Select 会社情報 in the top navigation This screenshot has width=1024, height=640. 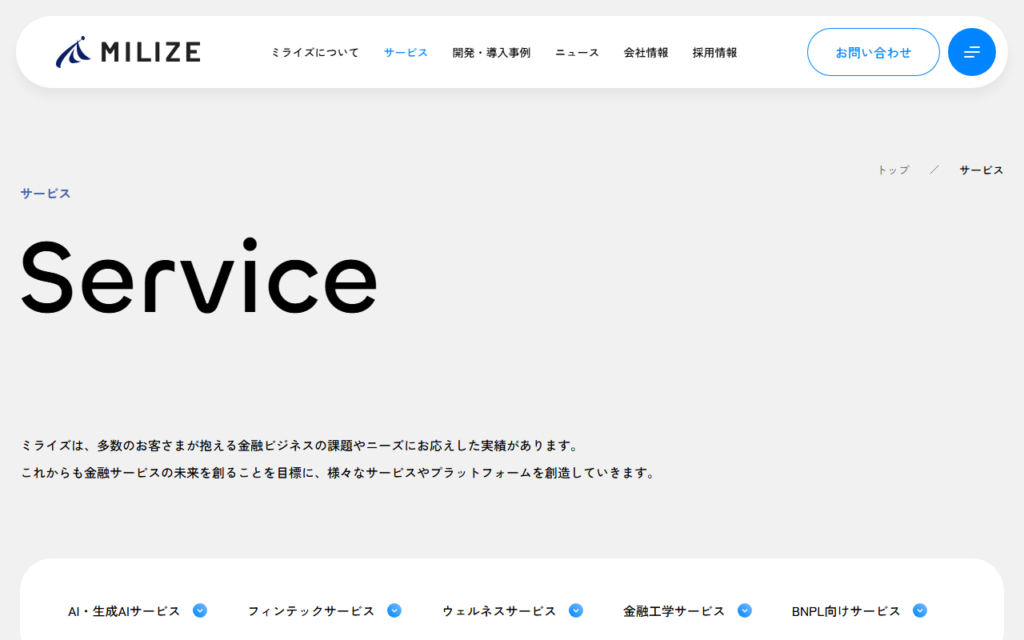pyautogui.click(x=646, y=53)
